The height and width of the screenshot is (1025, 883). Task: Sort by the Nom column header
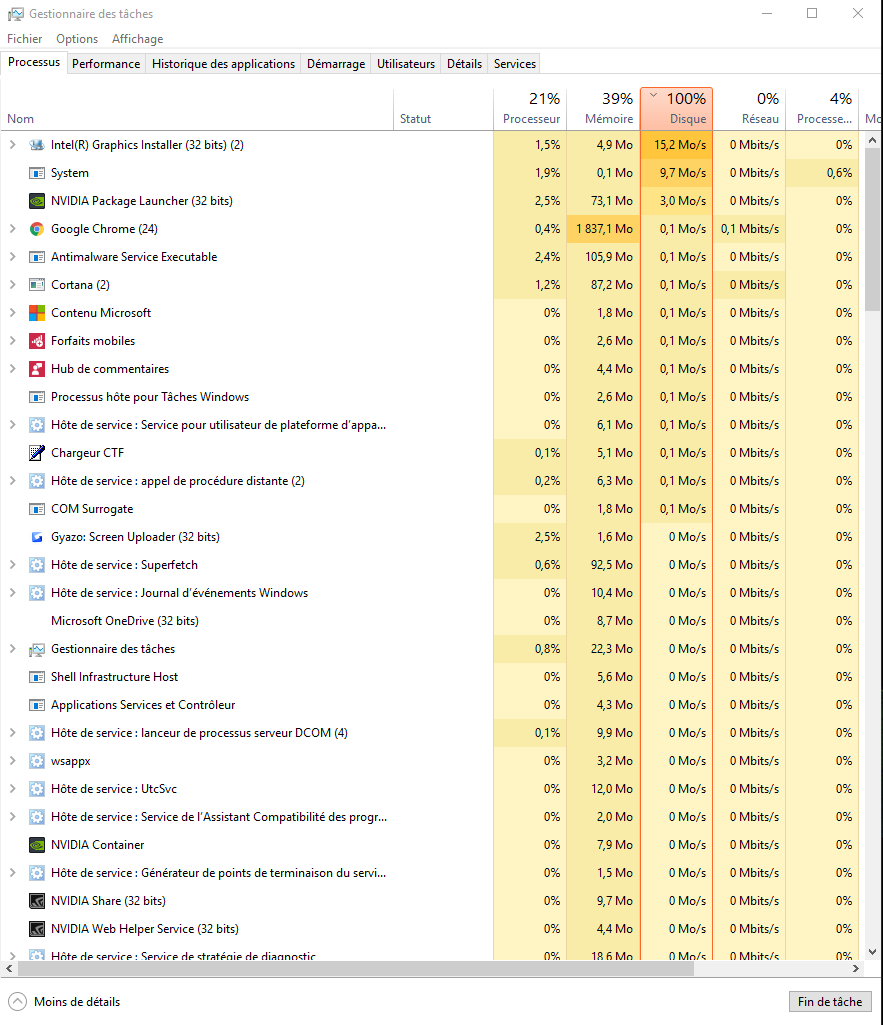click(x=196, y=109)
